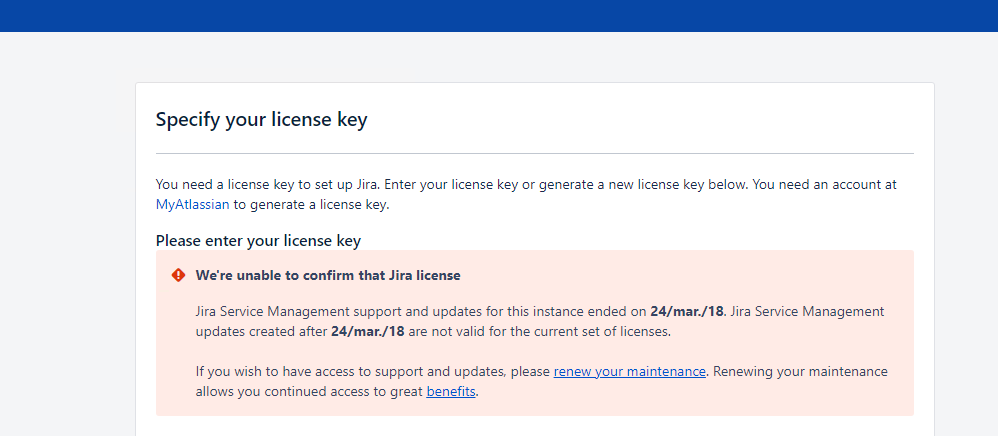The height and width of the screenshot is (436, 998).
Task: Click the 24/mar./18 date after updates created after
Action: point(368,332)
